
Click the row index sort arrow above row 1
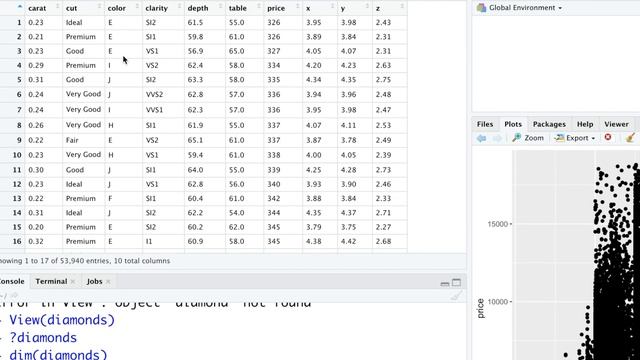[20, 7]
